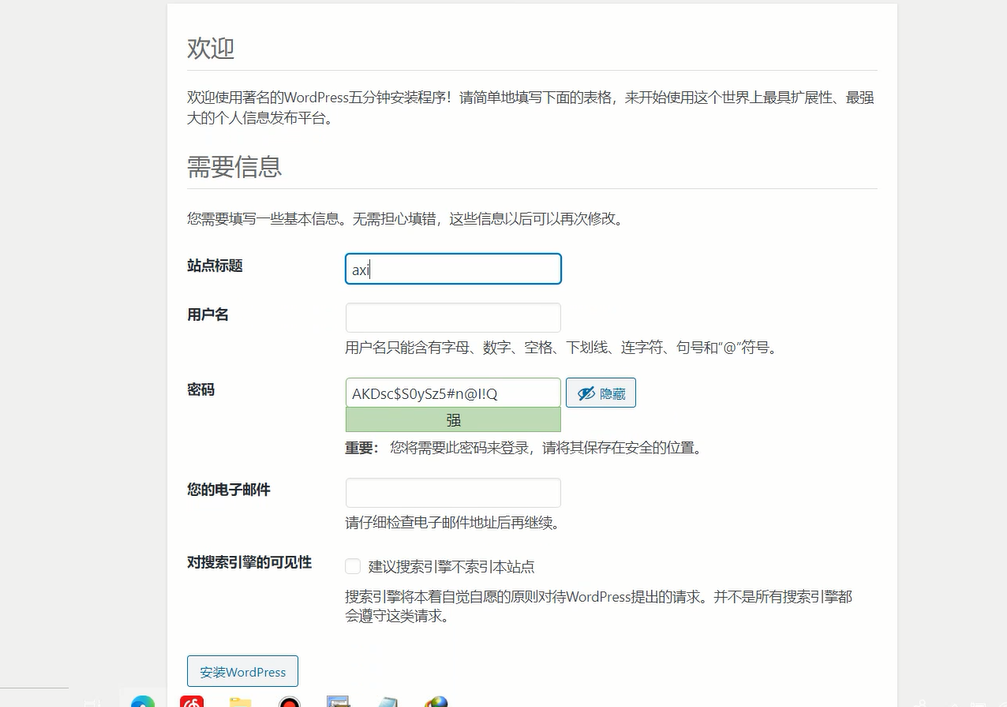This screenshot has width=1007, height=707.
Task: Click the 用户名 label
Action: tap(207, 315)
